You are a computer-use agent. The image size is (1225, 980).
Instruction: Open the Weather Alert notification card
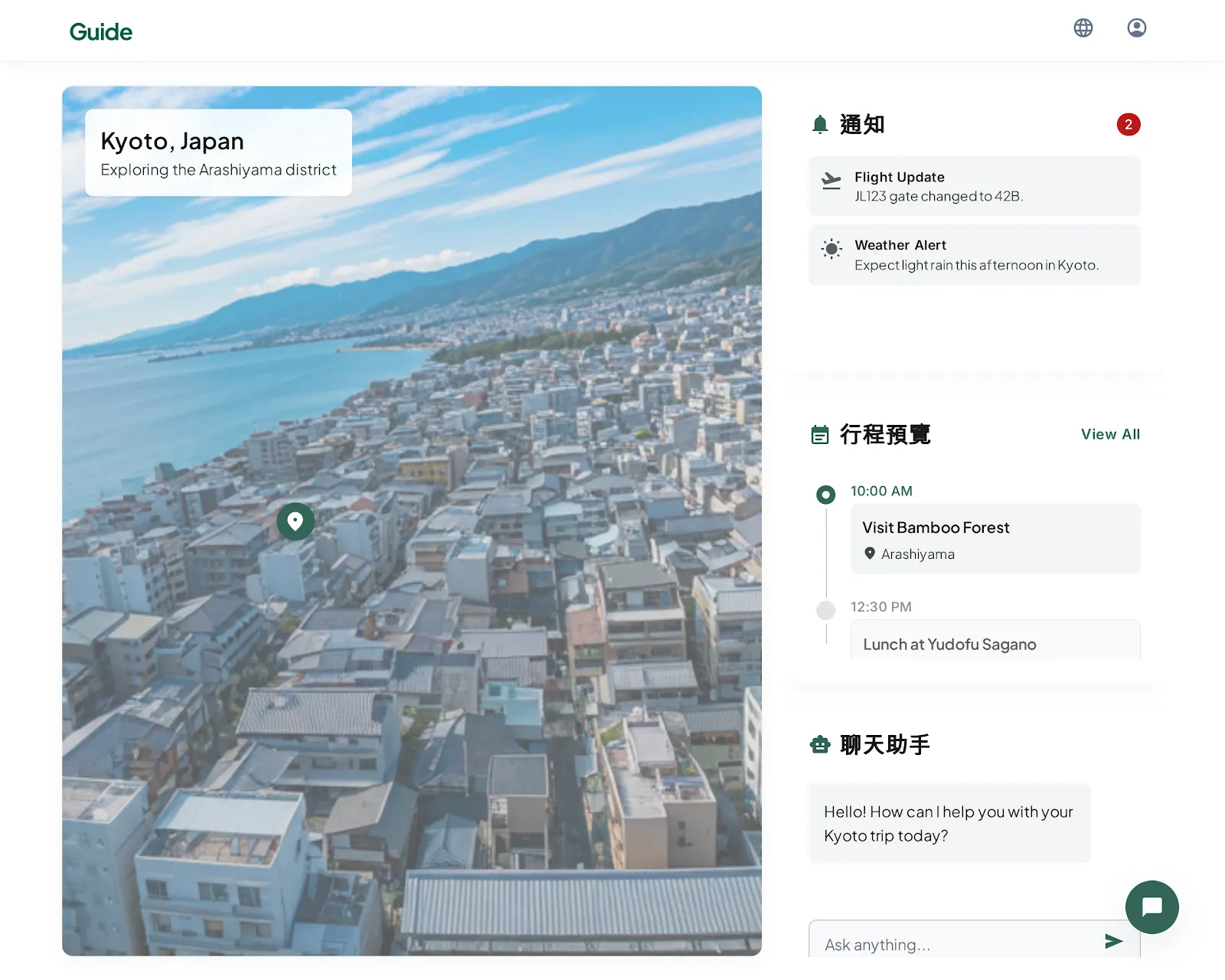[x=975, y=254]
